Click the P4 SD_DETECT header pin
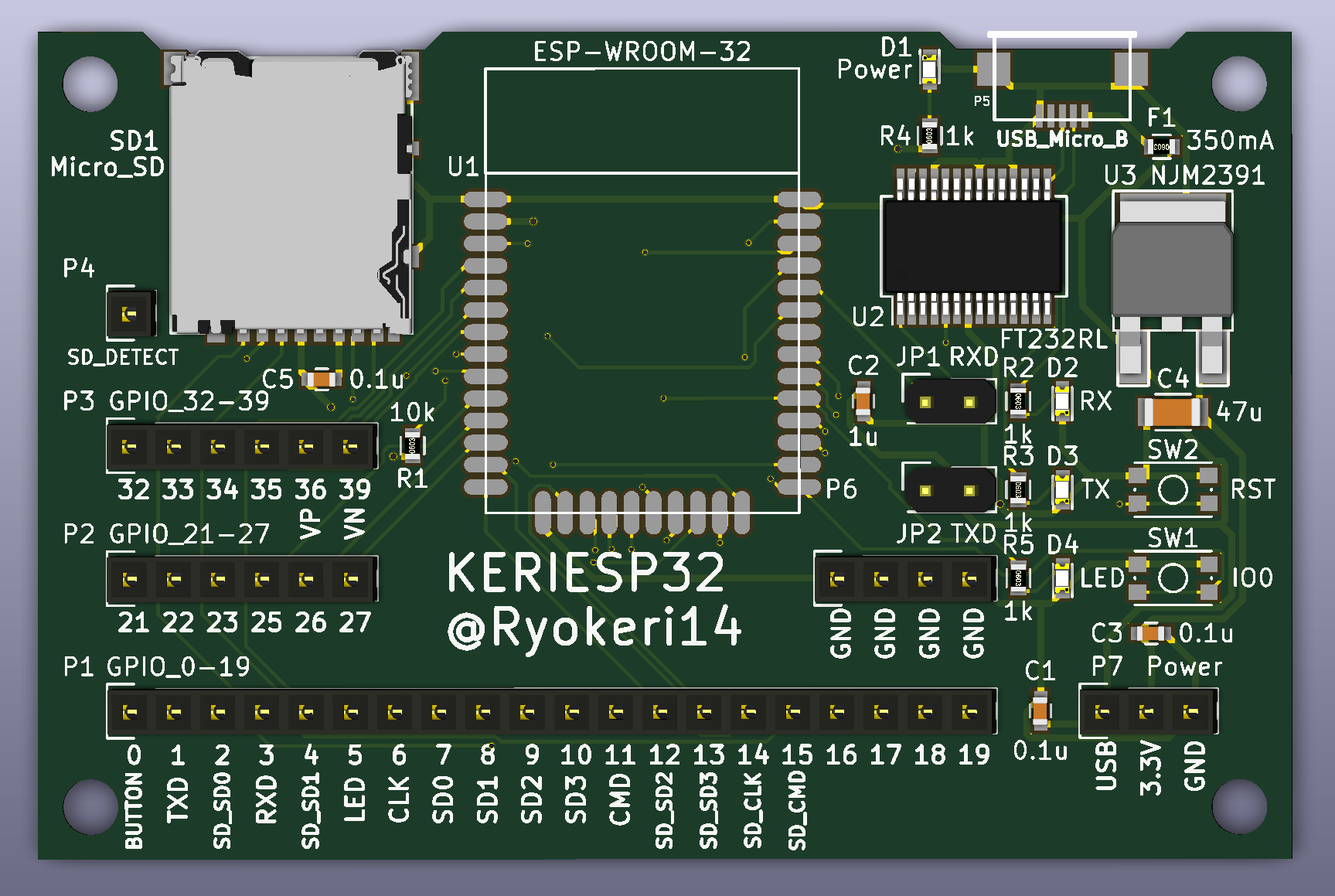The width and height of the screenshot is (1335, 896). (x=129, y=314)
